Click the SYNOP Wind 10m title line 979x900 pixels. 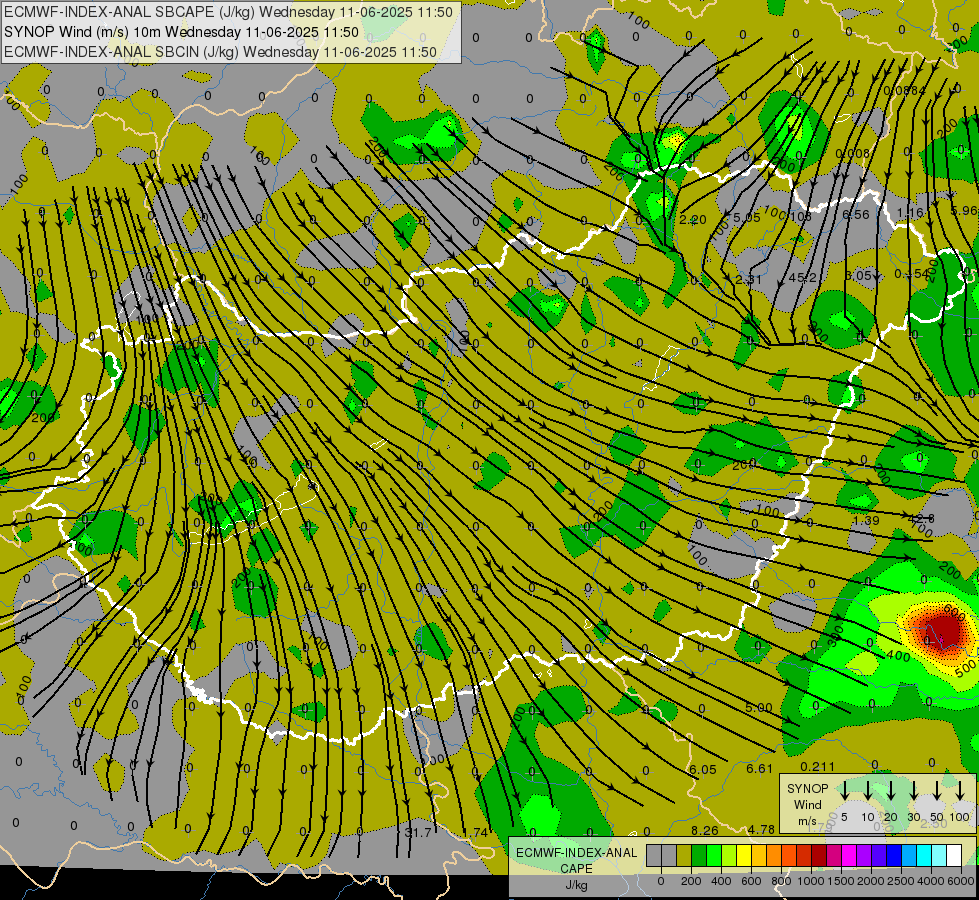(181, 32)
